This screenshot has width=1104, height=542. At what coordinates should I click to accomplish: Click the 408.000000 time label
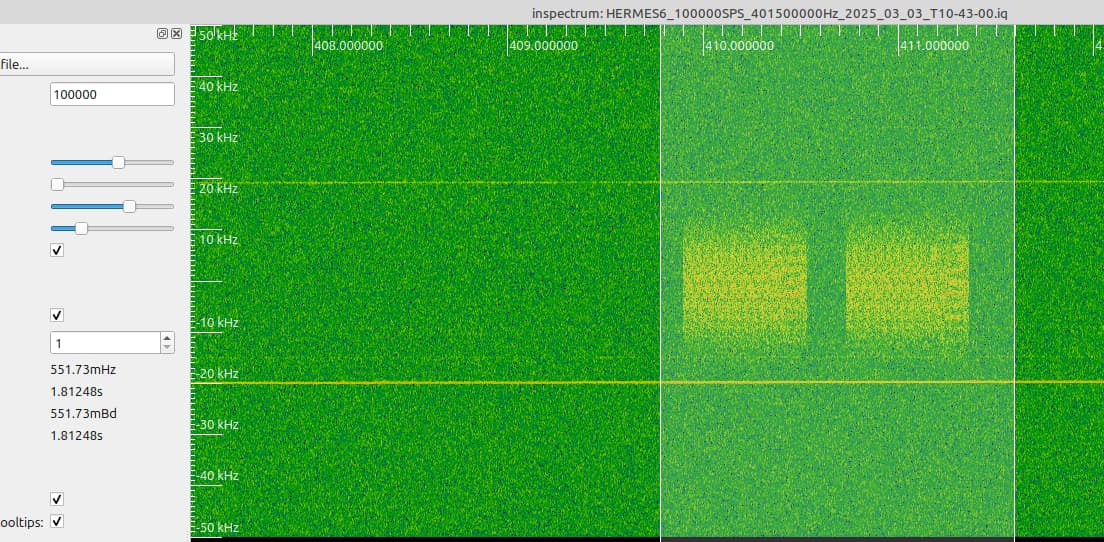pyautogui.click(x=348, y=46)
